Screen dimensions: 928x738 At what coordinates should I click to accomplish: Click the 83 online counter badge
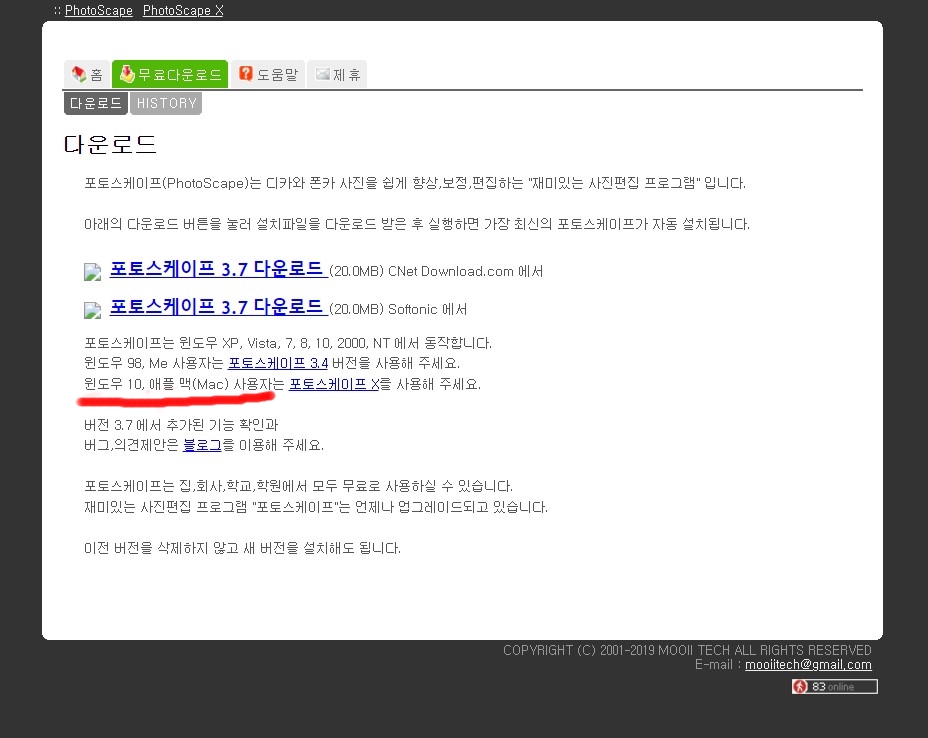(x=834, y=687)
